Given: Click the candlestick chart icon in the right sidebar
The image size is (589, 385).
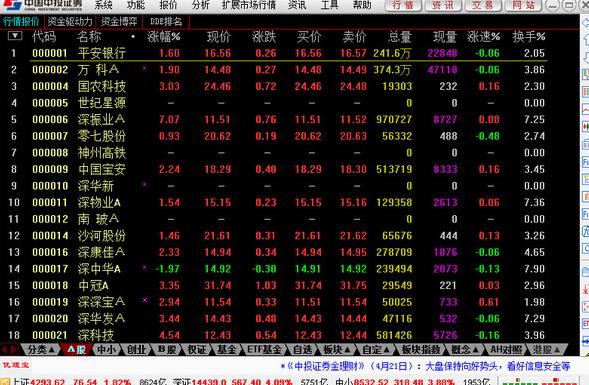Looking at the screenshot, I should [x=585, y=127].
